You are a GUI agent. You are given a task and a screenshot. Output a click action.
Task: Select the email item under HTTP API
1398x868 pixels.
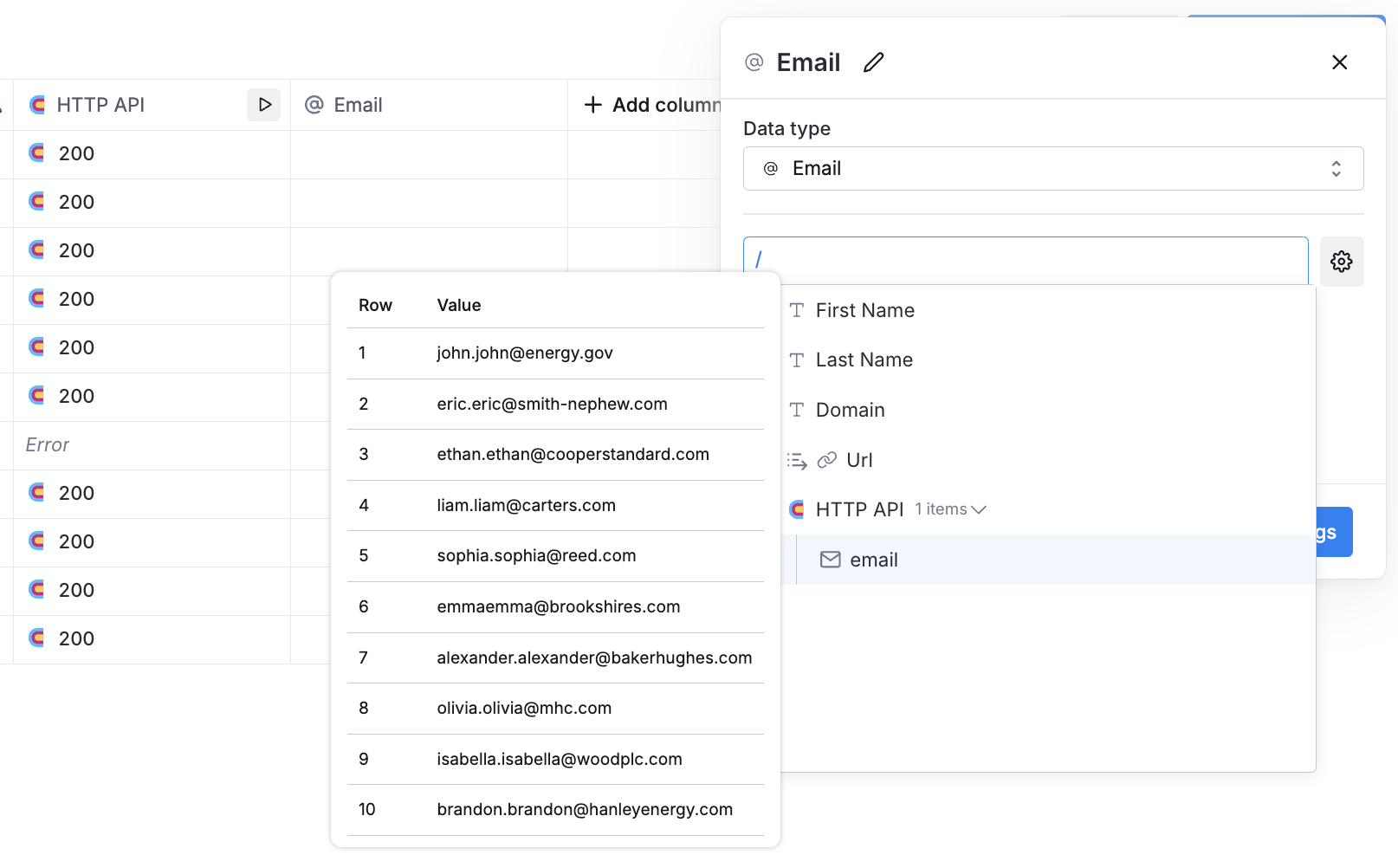(874, 560)
